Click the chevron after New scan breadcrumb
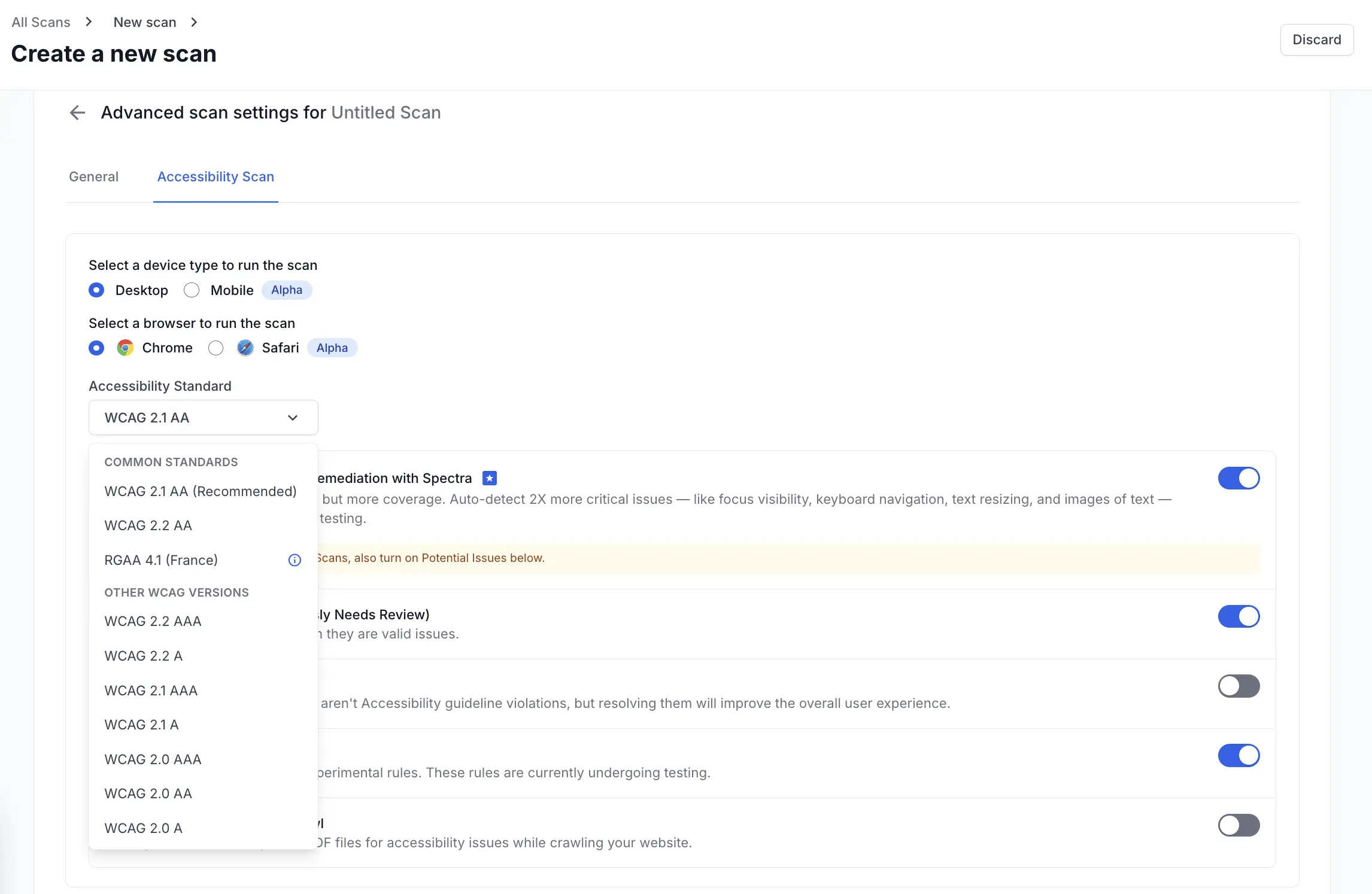This screenshot has height=894, width=1372. click(194, 22)
